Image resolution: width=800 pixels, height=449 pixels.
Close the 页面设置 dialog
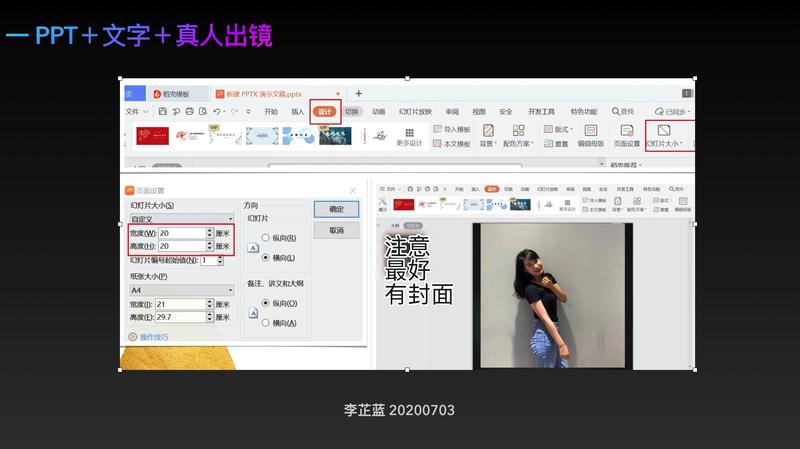coord(353,190)
